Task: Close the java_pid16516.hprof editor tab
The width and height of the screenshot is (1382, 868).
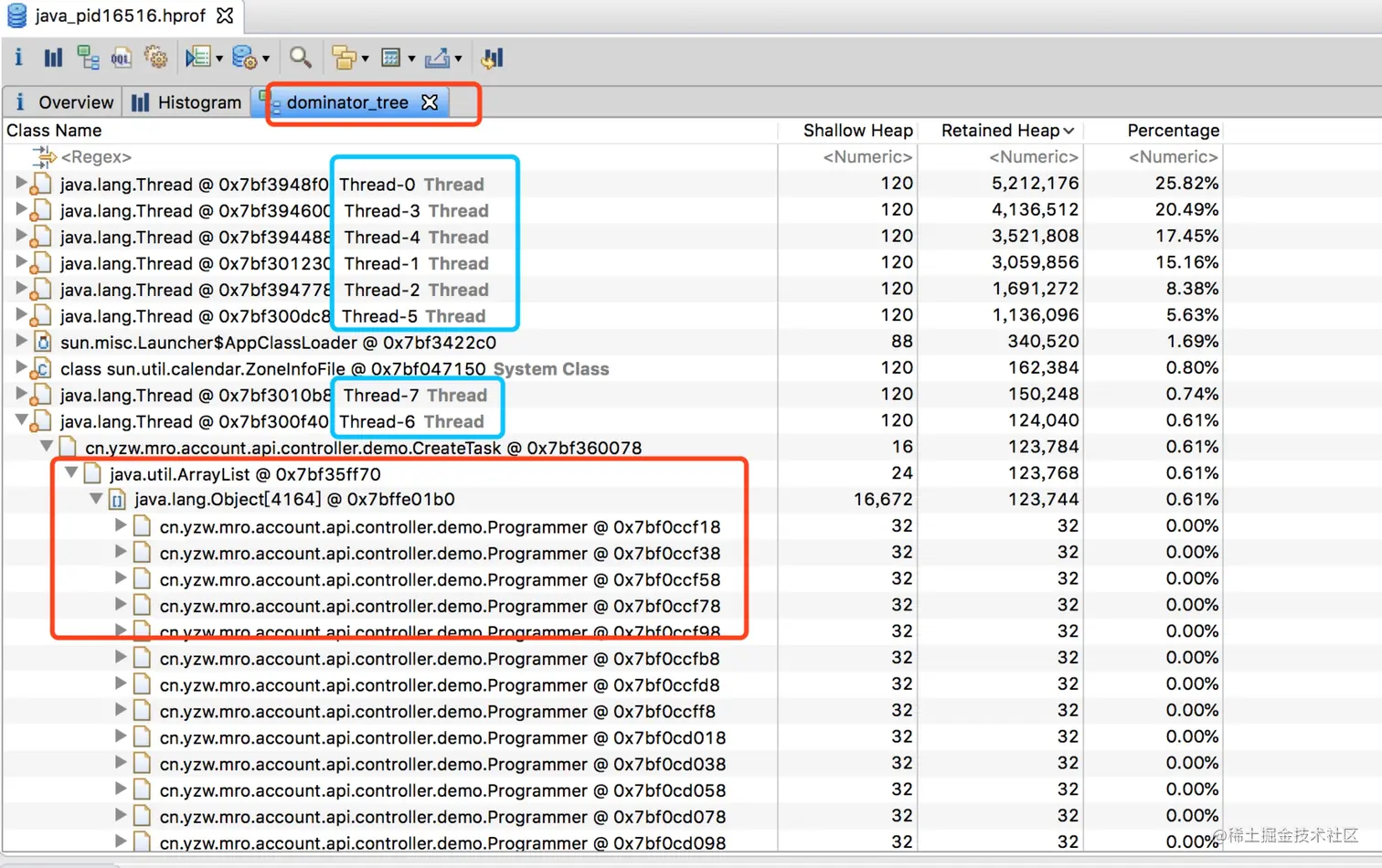Action: tap(225, 16)
